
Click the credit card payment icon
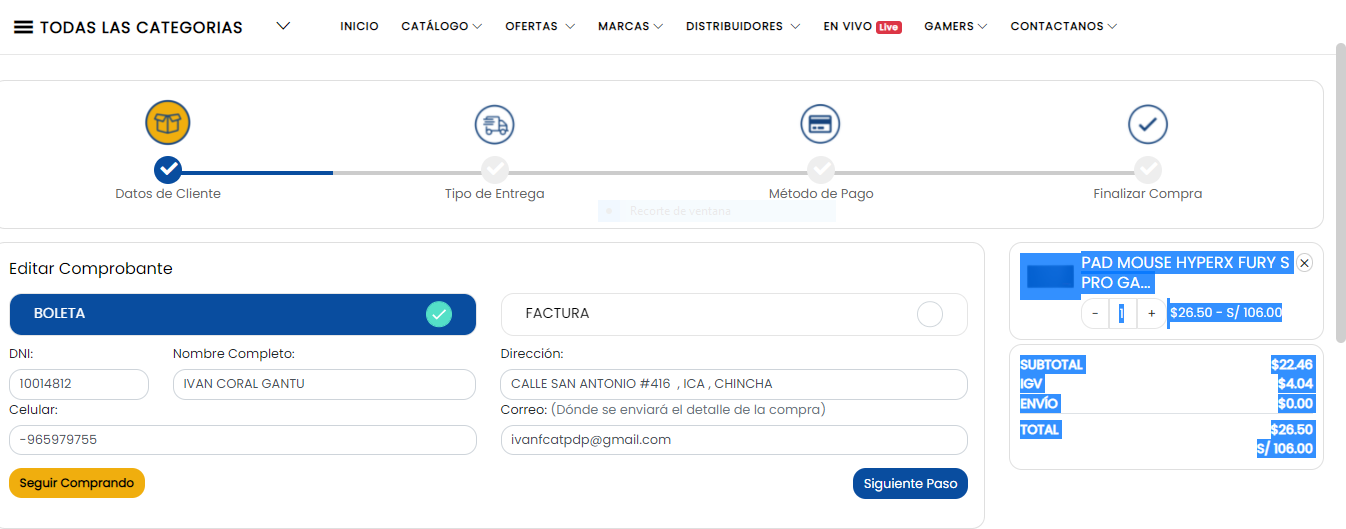tap(820, 124)
